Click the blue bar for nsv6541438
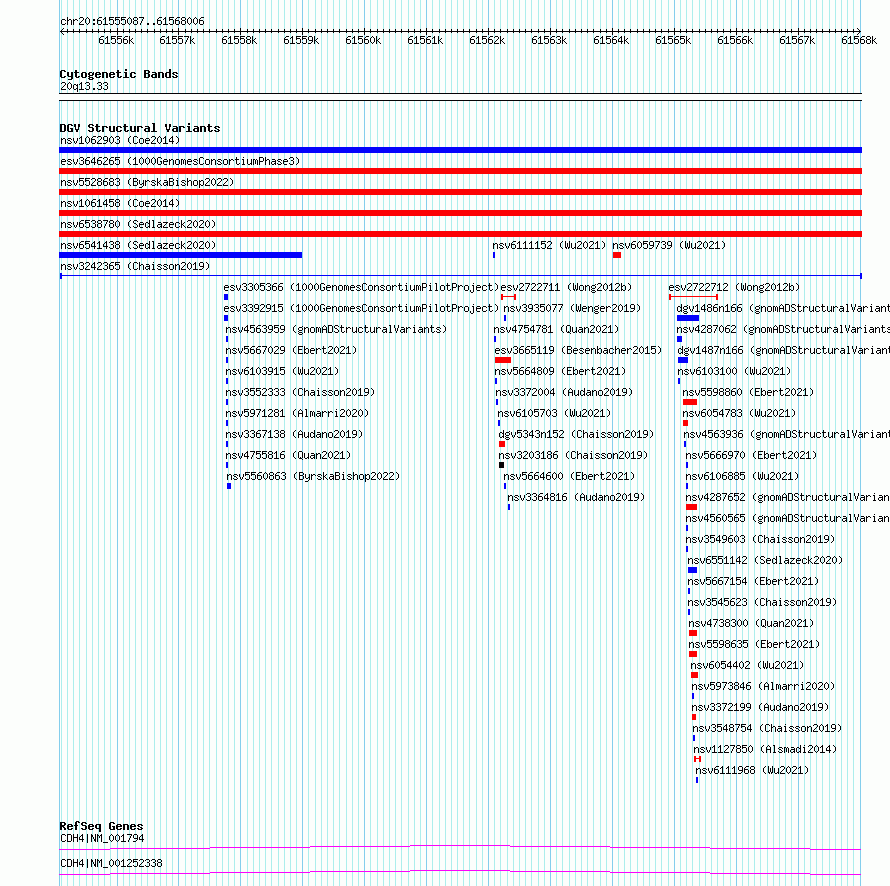Viewport: 890px width, 886px height. pyautogui.click(x=180, y=255)
